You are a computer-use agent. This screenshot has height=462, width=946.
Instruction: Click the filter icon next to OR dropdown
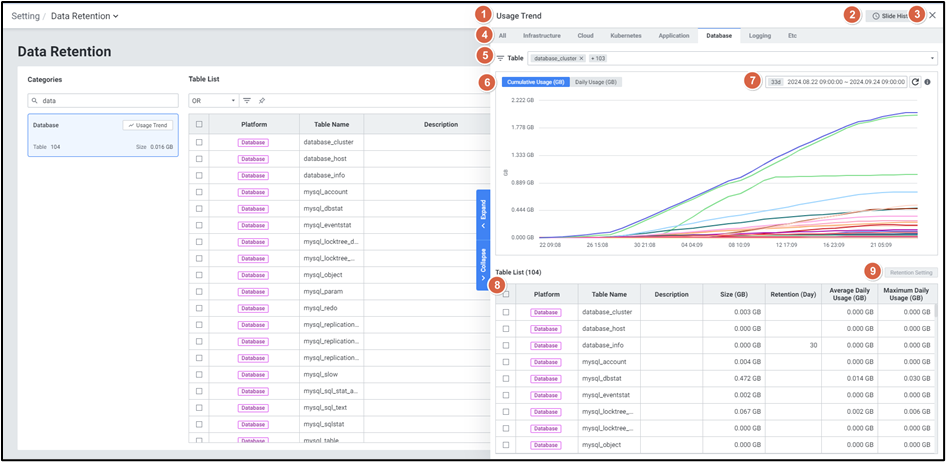247,100
